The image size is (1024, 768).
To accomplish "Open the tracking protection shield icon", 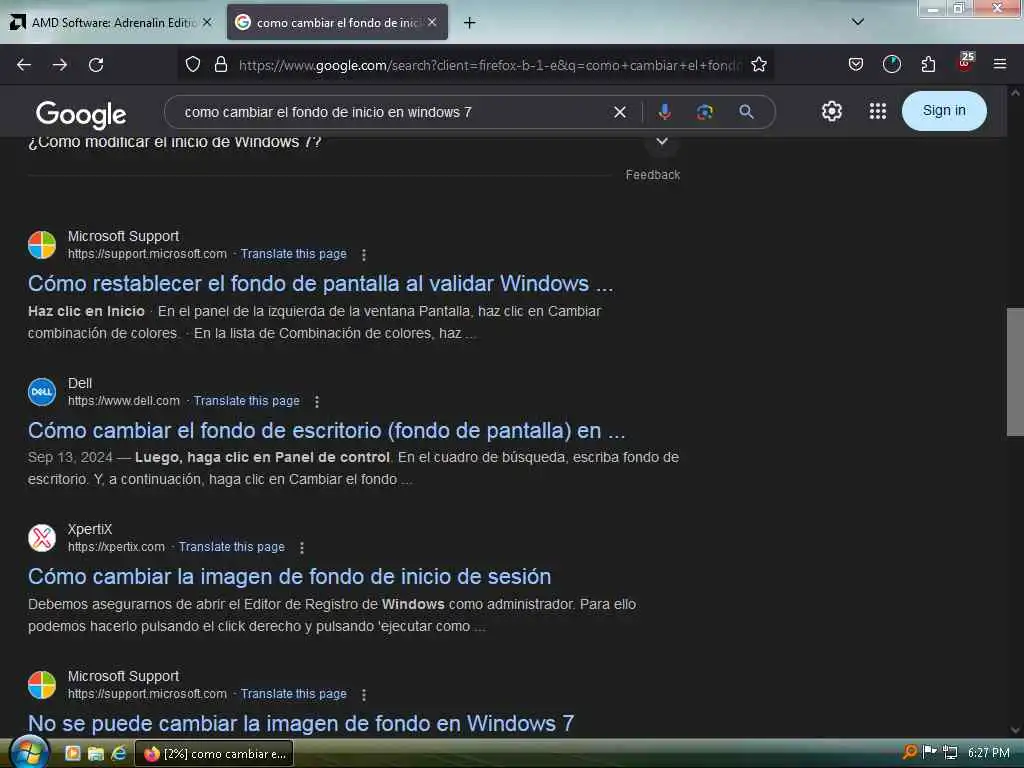I will coord(193,65).
